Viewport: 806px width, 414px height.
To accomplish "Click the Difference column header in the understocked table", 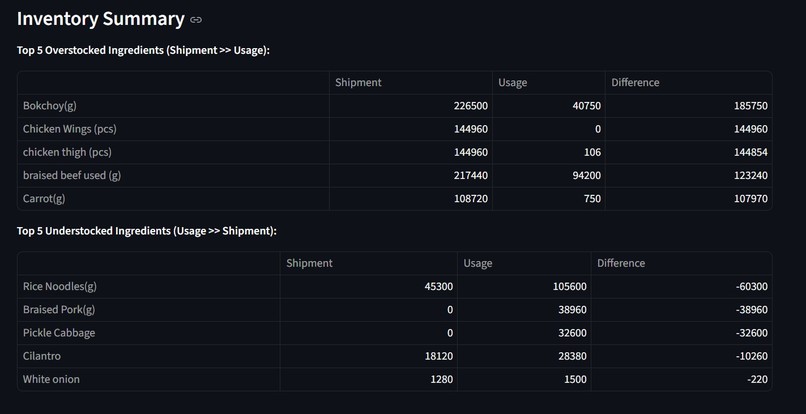I will [682, 263].
